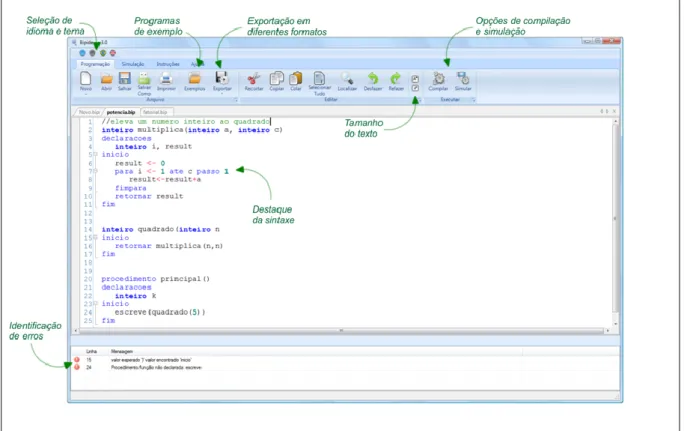Click line number 12 in the gutter

click(88, 213)
